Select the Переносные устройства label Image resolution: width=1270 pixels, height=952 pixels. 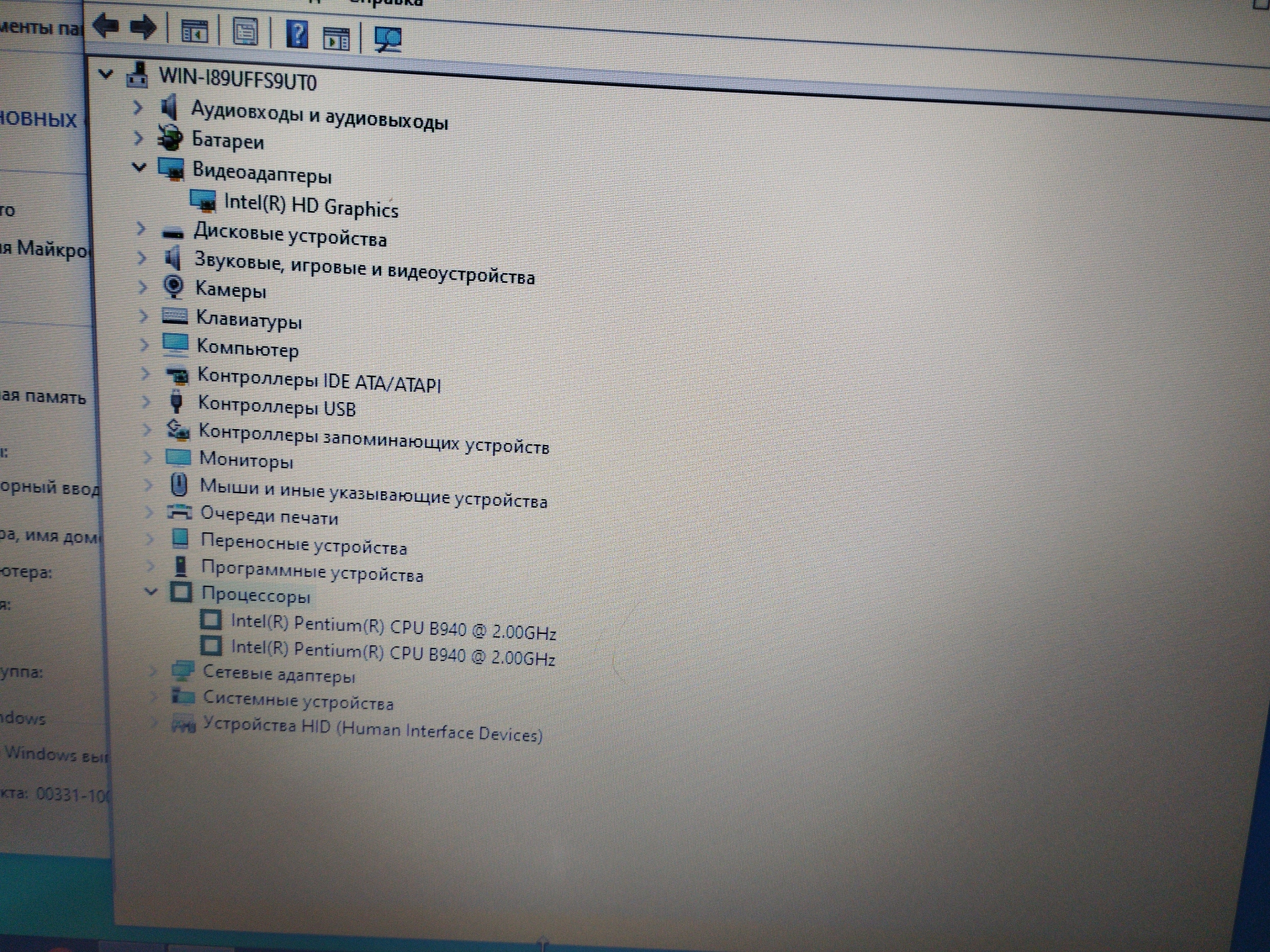[x=304, y=543]
